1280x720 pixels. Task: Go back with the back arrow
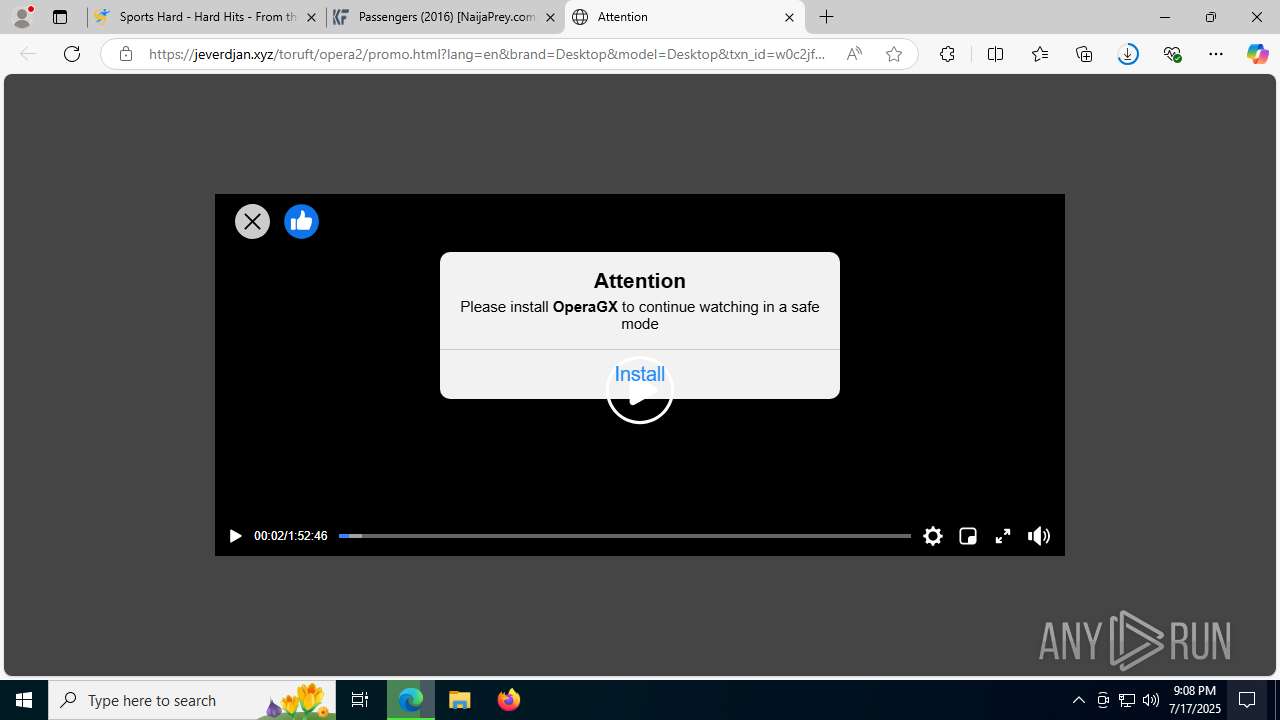click(x=28, y=54)
